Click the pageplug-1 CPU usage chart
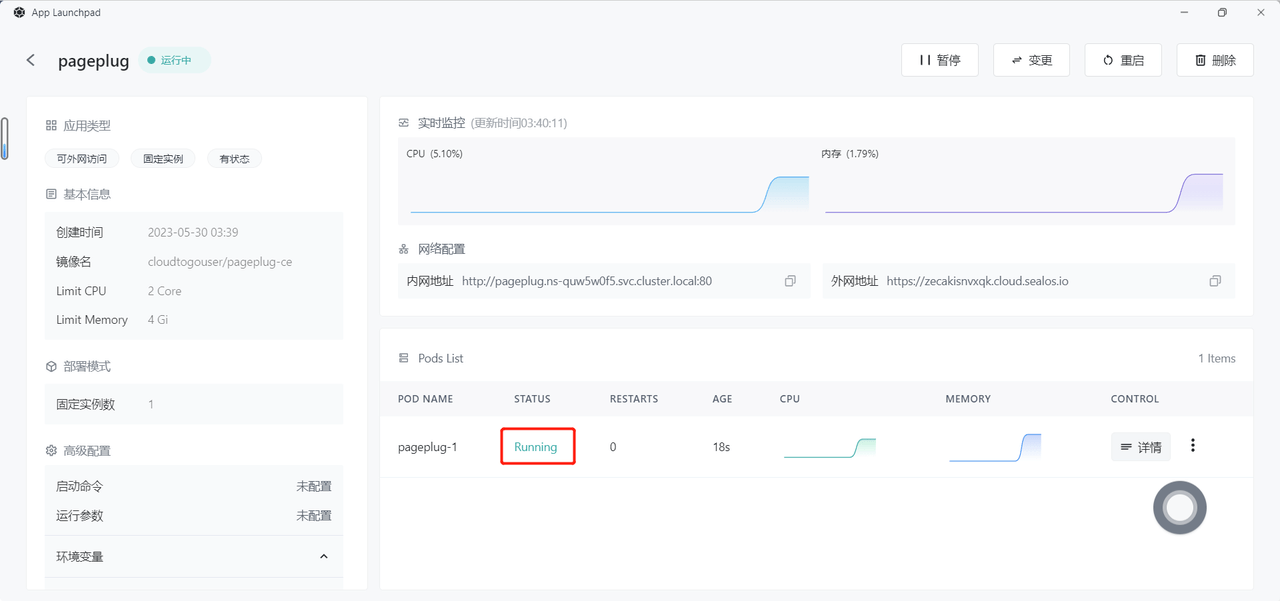Viewport: 1280px width, 601px height. pyautogui.click(x=829, y=447)
